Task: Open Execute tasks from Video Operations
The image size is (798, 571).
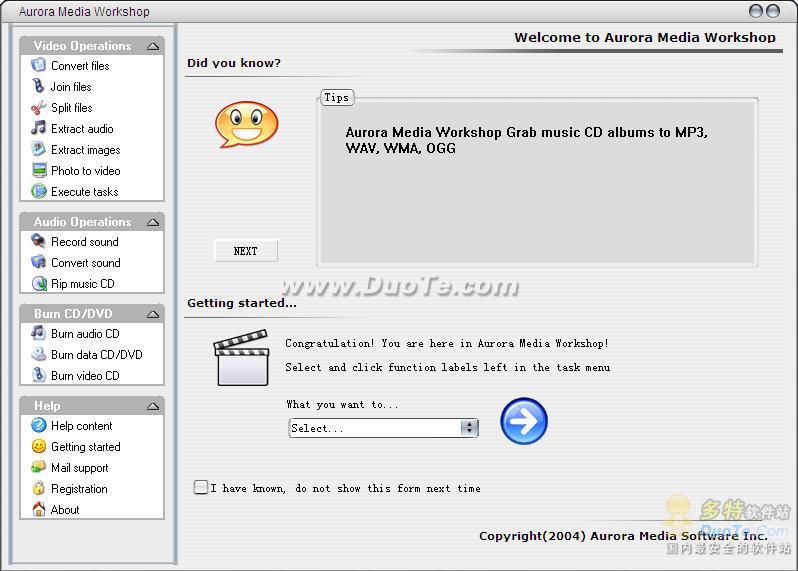Action: [x=84, y=192]
